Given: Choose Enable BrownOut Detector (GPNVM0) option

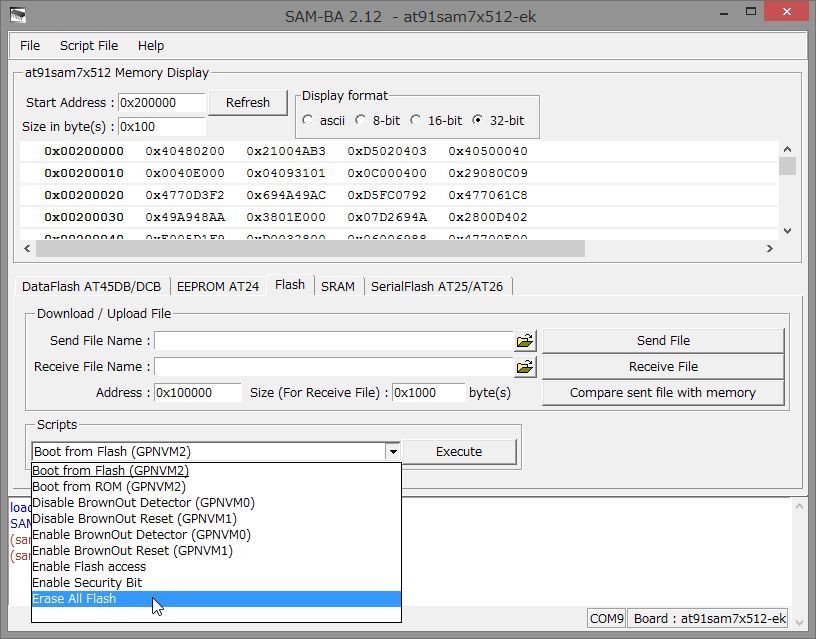Looking at the screenshot, I should coord(216,535).
